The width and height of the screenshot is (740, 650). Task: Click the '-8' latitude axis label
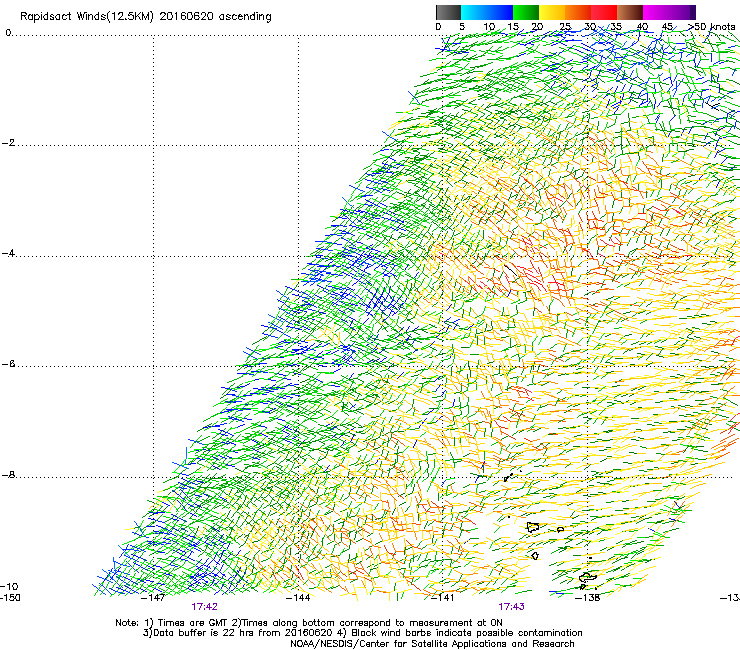tap(8, 474)
